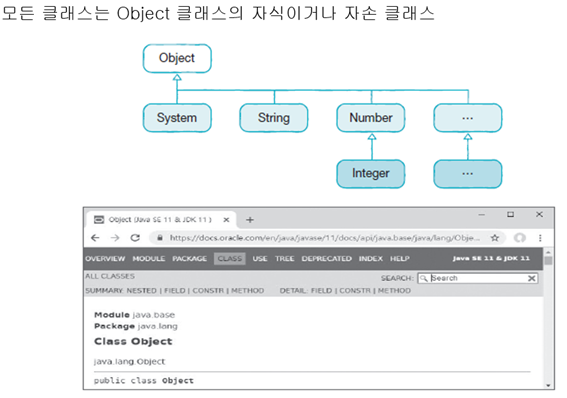Click the Class Object heading
Viewport: 567px width, 398px height.
133,341
